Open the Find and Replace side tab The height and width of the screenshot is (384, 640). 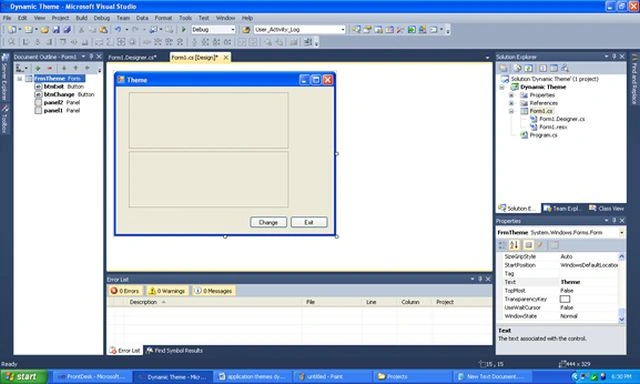pos(635,78)
